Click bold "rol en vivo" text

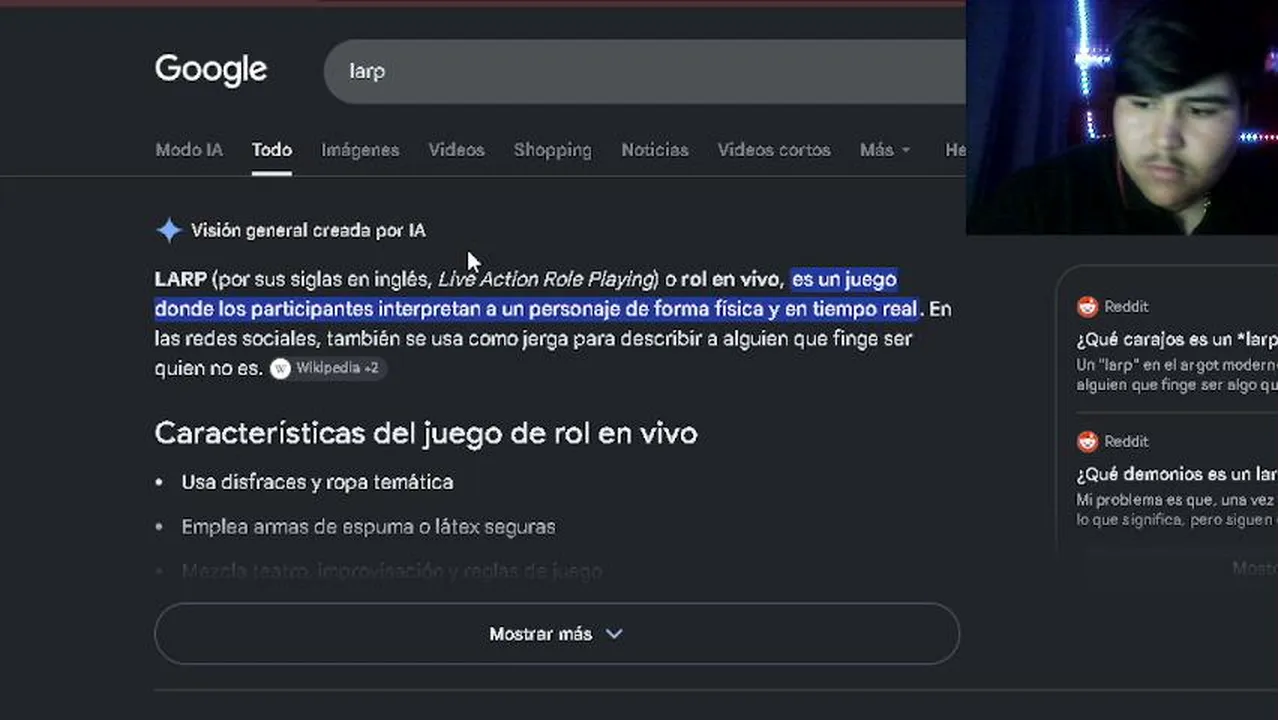point(730,279)
